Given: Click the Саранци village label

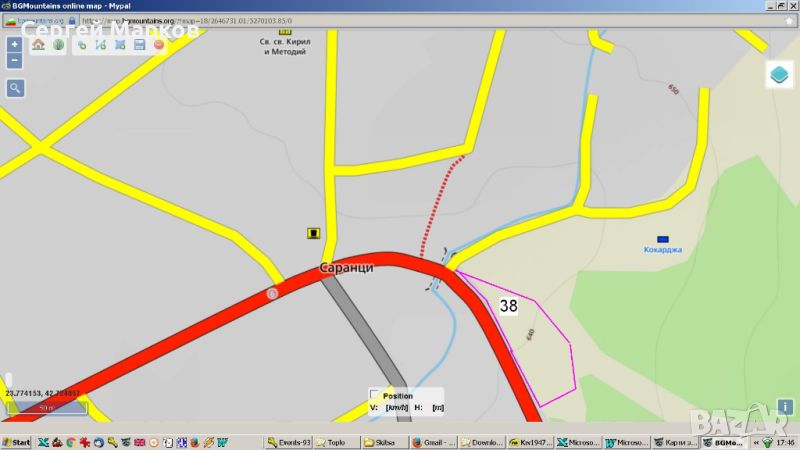Looking at the screenshot, I should point(346,269).
